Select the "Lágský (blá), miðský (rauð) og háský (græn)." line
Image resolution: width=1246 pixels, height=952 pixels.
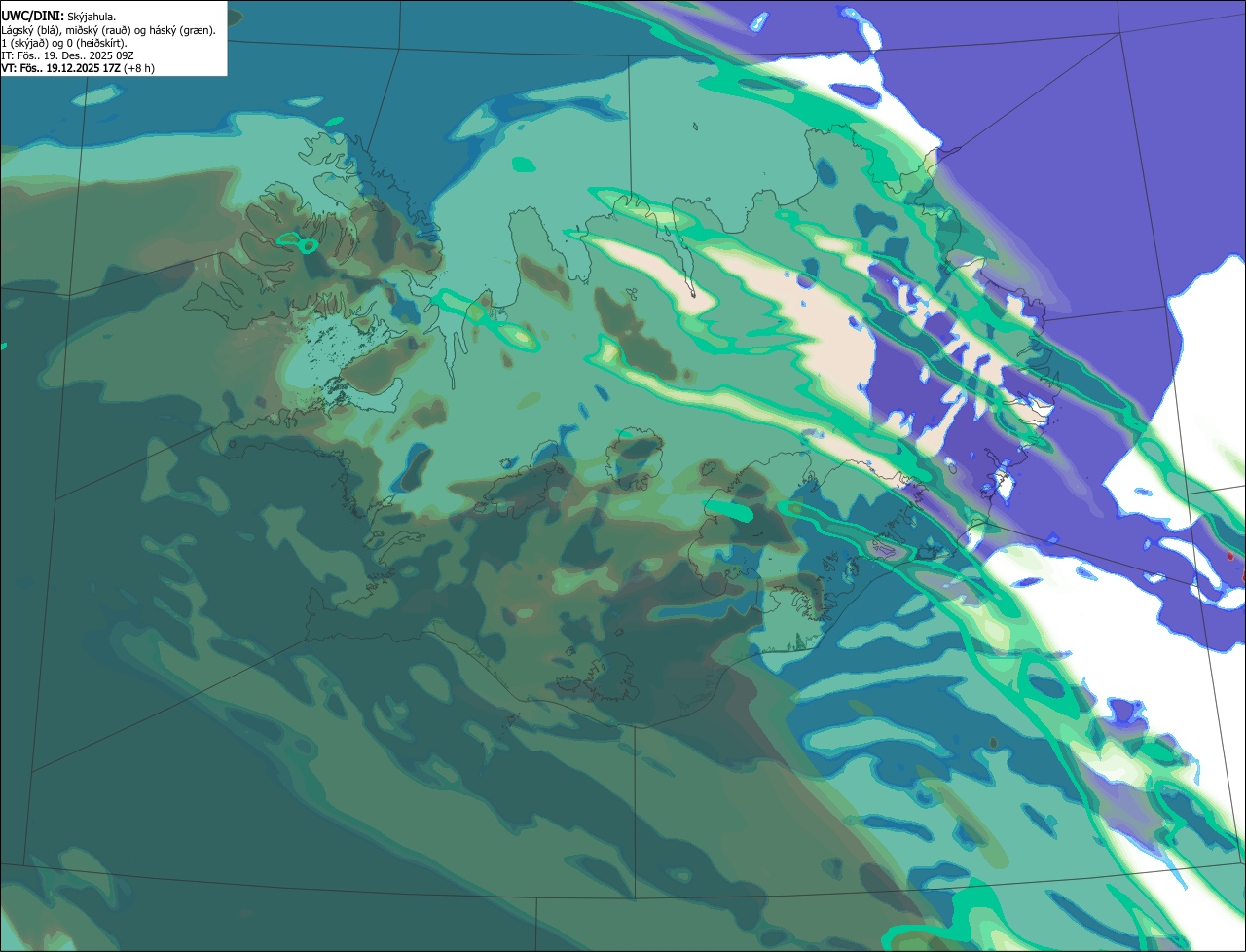pos(108,30)
